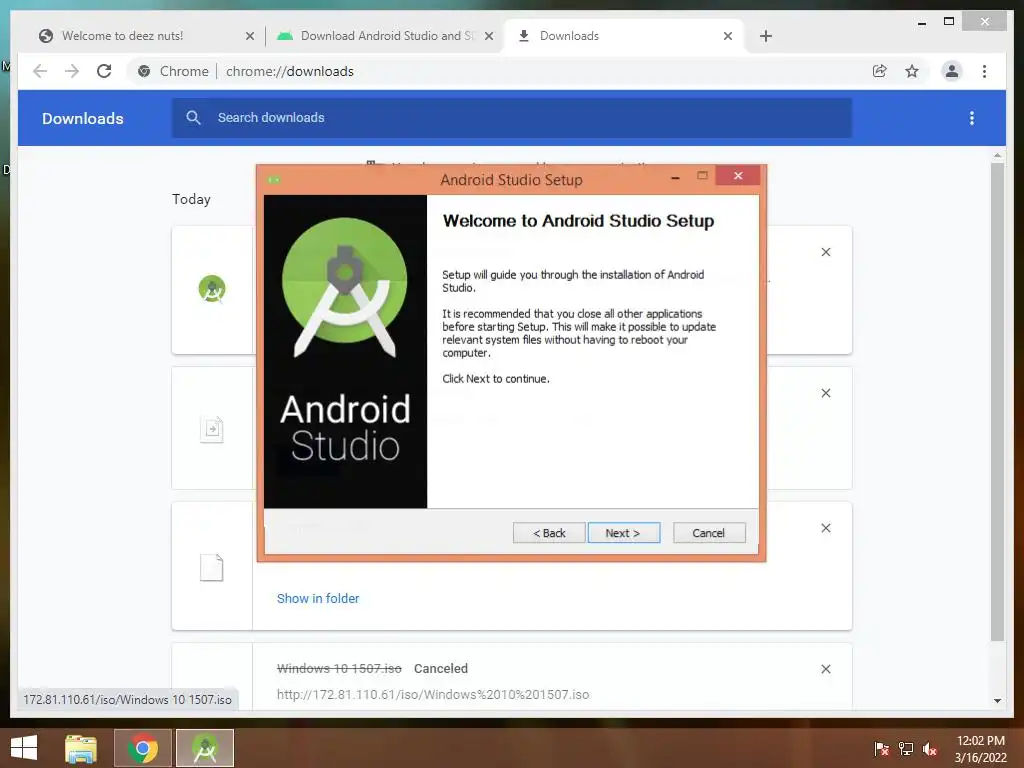
Task: Open Downloads page more actions menu
Action: (x=972, y=118)
